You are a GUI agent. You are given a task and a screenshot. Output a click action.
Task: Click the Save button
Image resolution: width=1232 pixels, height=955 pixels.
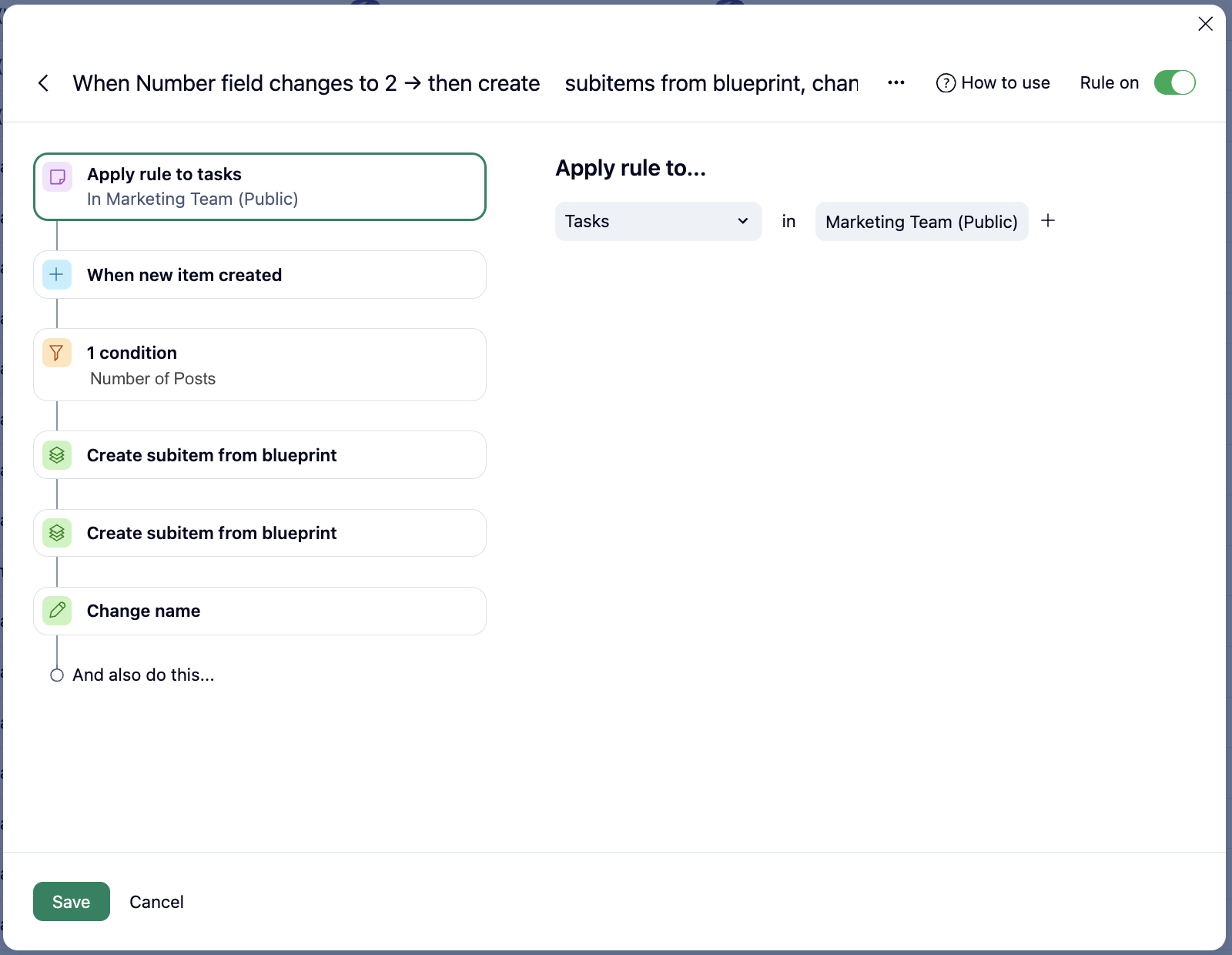tap(71, 902)
